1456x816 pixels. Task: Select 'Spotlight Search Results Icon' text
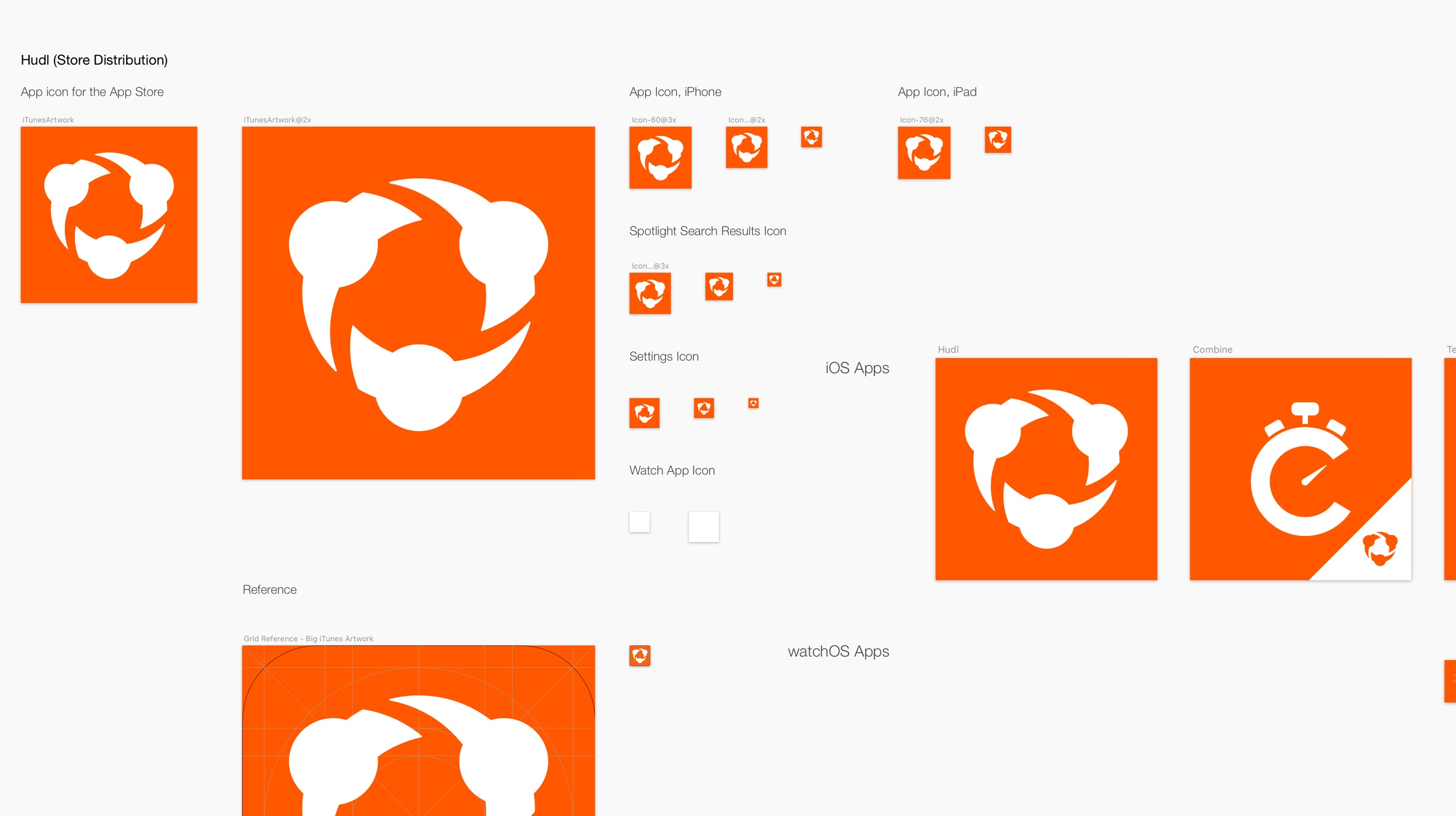708,231
